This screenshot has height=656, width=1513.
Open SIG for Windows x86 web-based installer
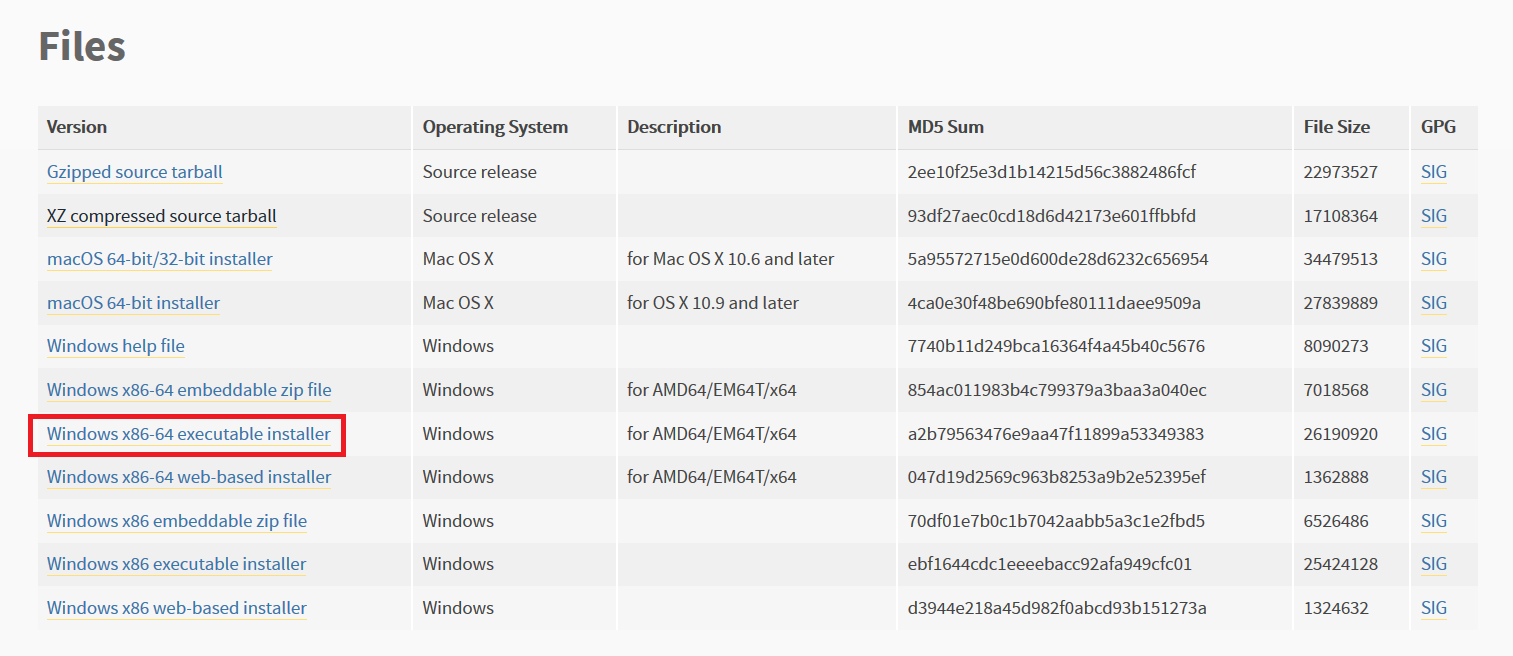(x=1434, y=608)
